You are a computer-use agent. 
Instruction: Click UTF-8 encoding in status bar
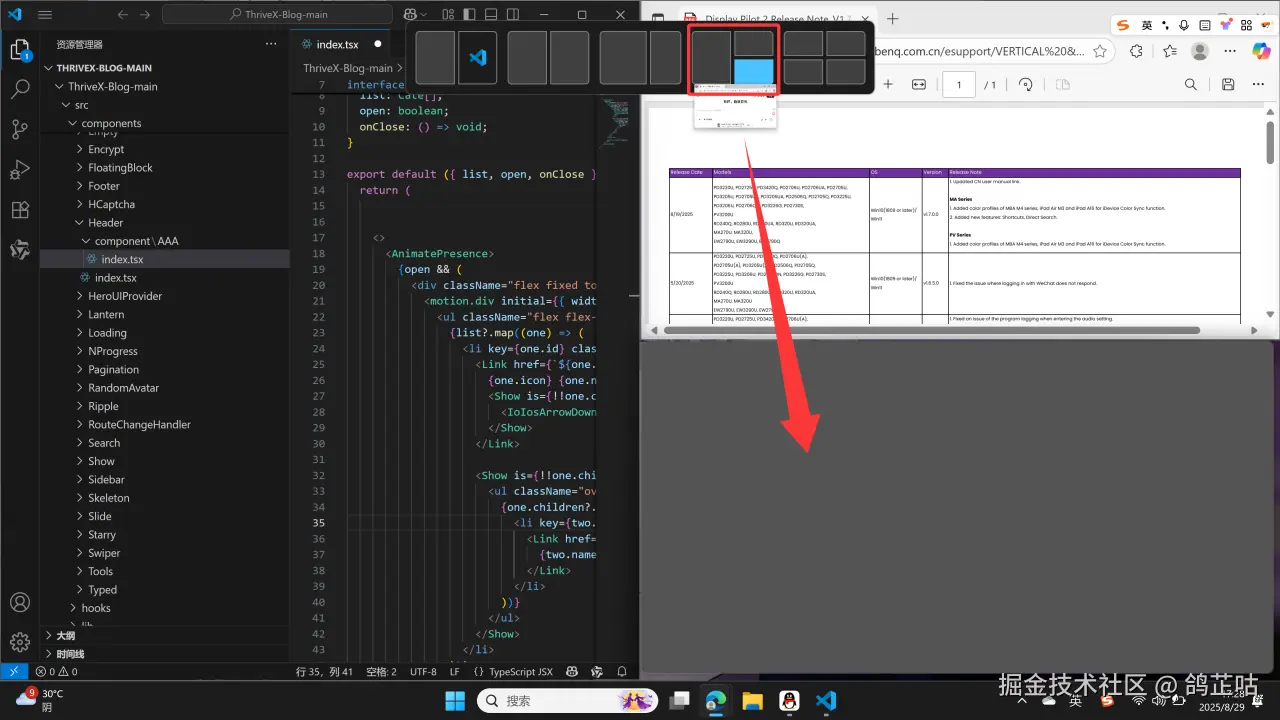(x=423, y=672)
